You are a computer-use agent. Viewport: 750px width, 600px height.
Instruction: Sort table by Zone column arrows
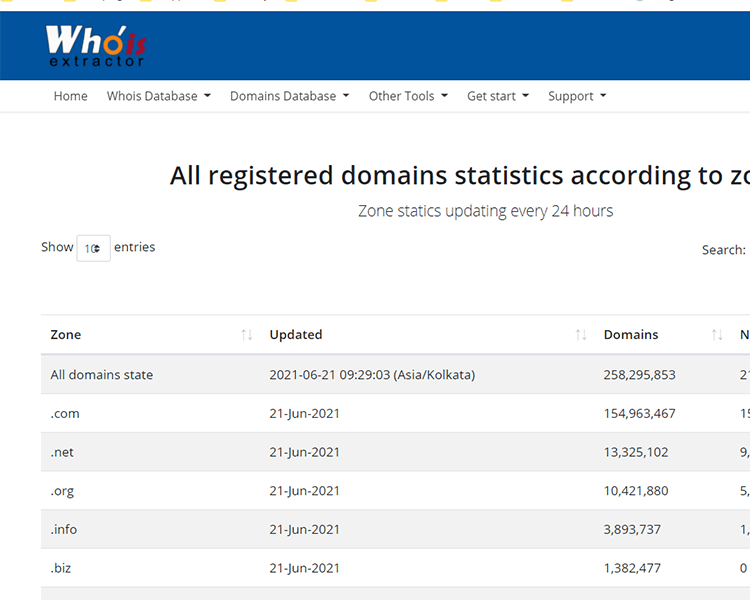click(246, 335)
